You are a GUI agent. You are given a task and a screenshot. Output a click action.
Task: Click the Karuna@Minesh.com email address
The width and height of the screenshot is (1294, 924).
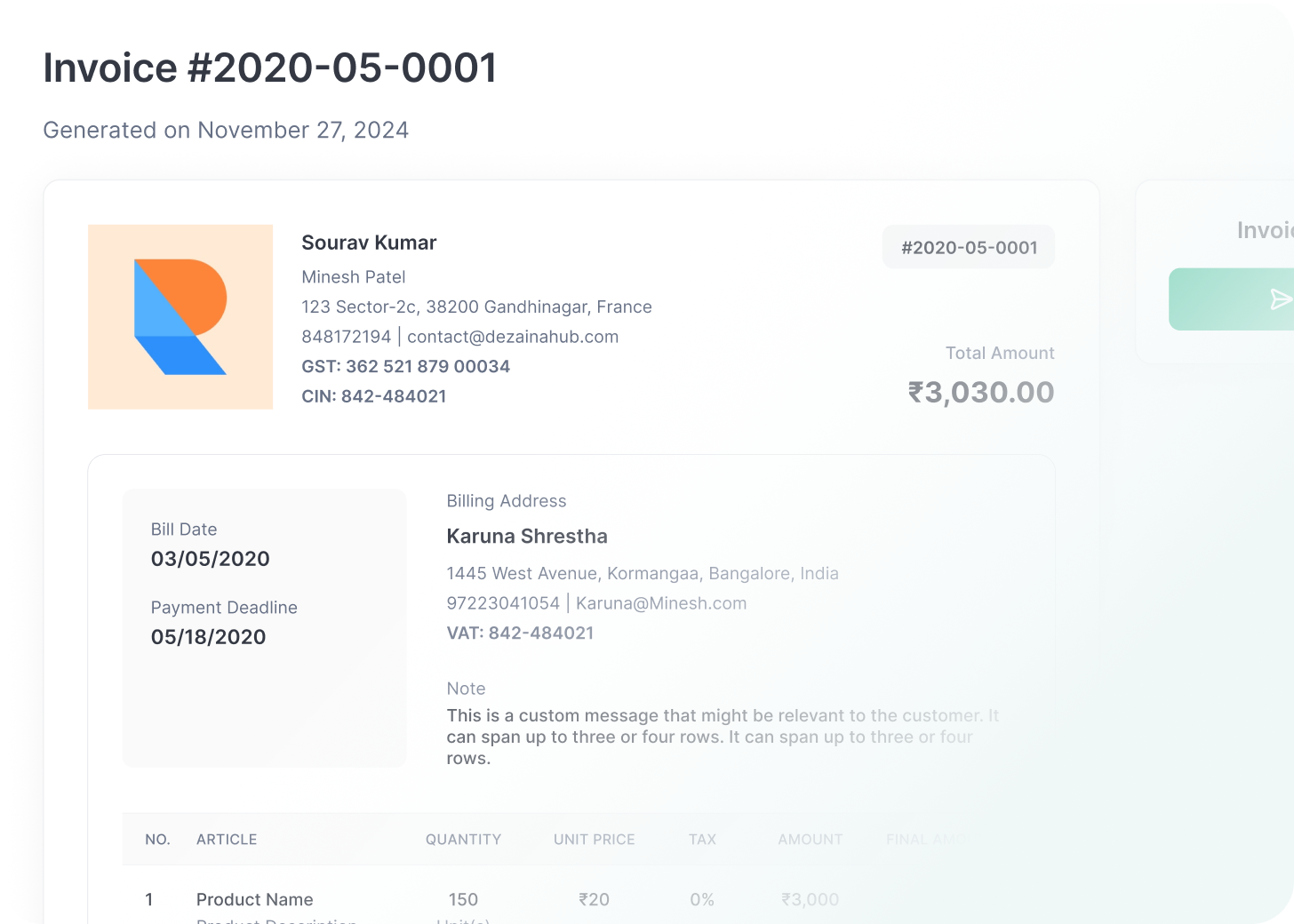661,603
